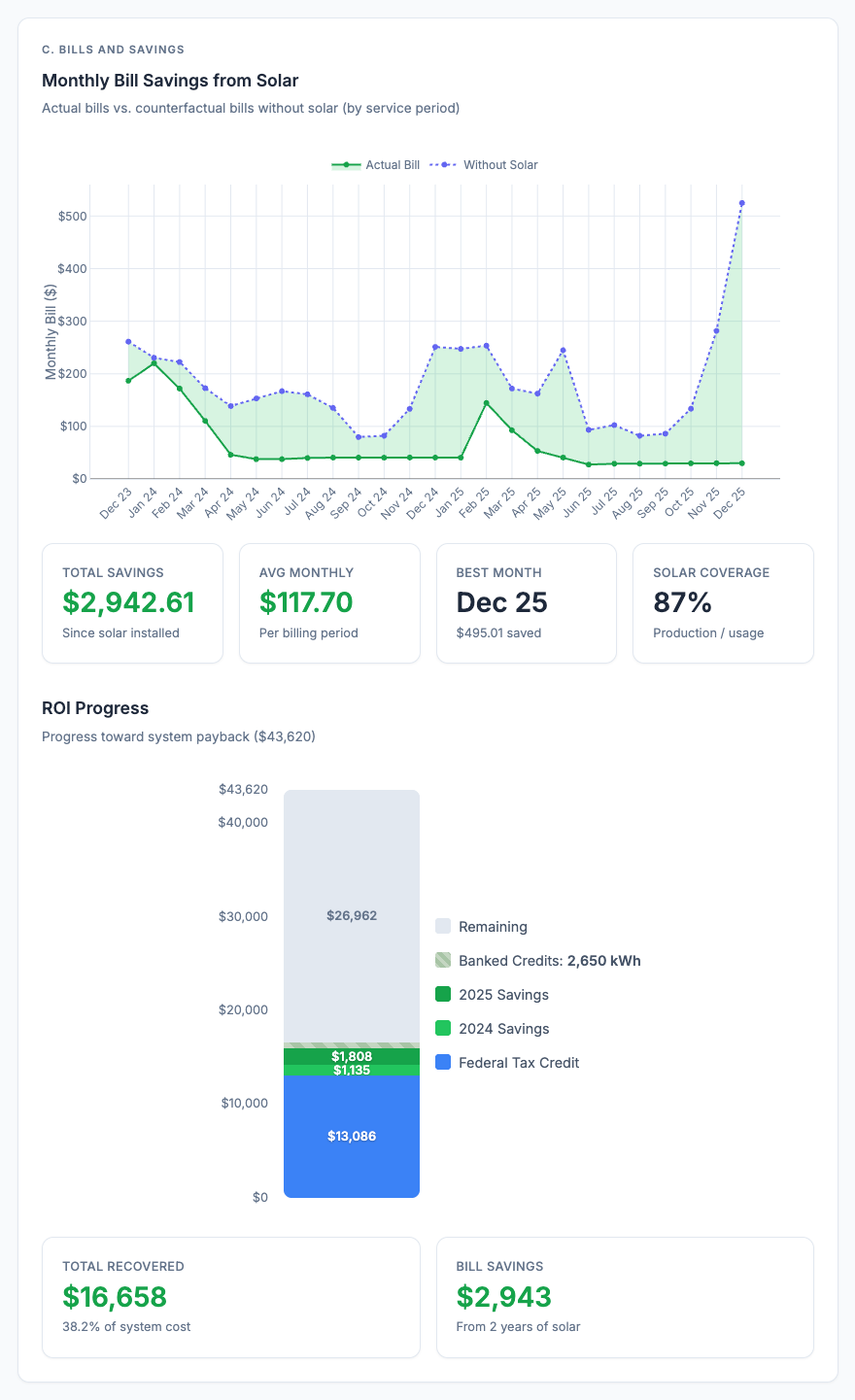The width and height of the screenshot is (855, 1400).
Task: Click the Dec 25 spike data point
Action: tap(743, 201)
